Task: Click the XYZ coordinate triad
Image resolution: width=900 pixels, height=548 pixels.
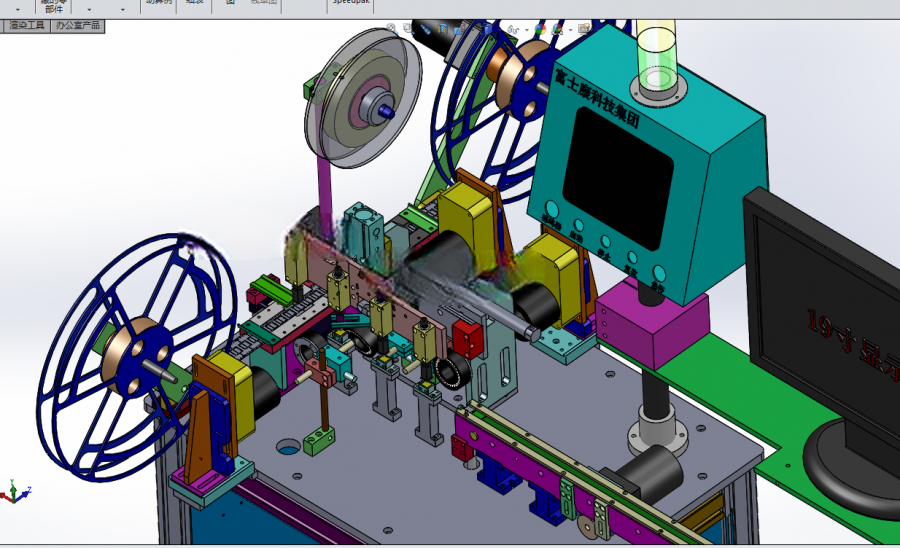Action: [x=15, y=493]
